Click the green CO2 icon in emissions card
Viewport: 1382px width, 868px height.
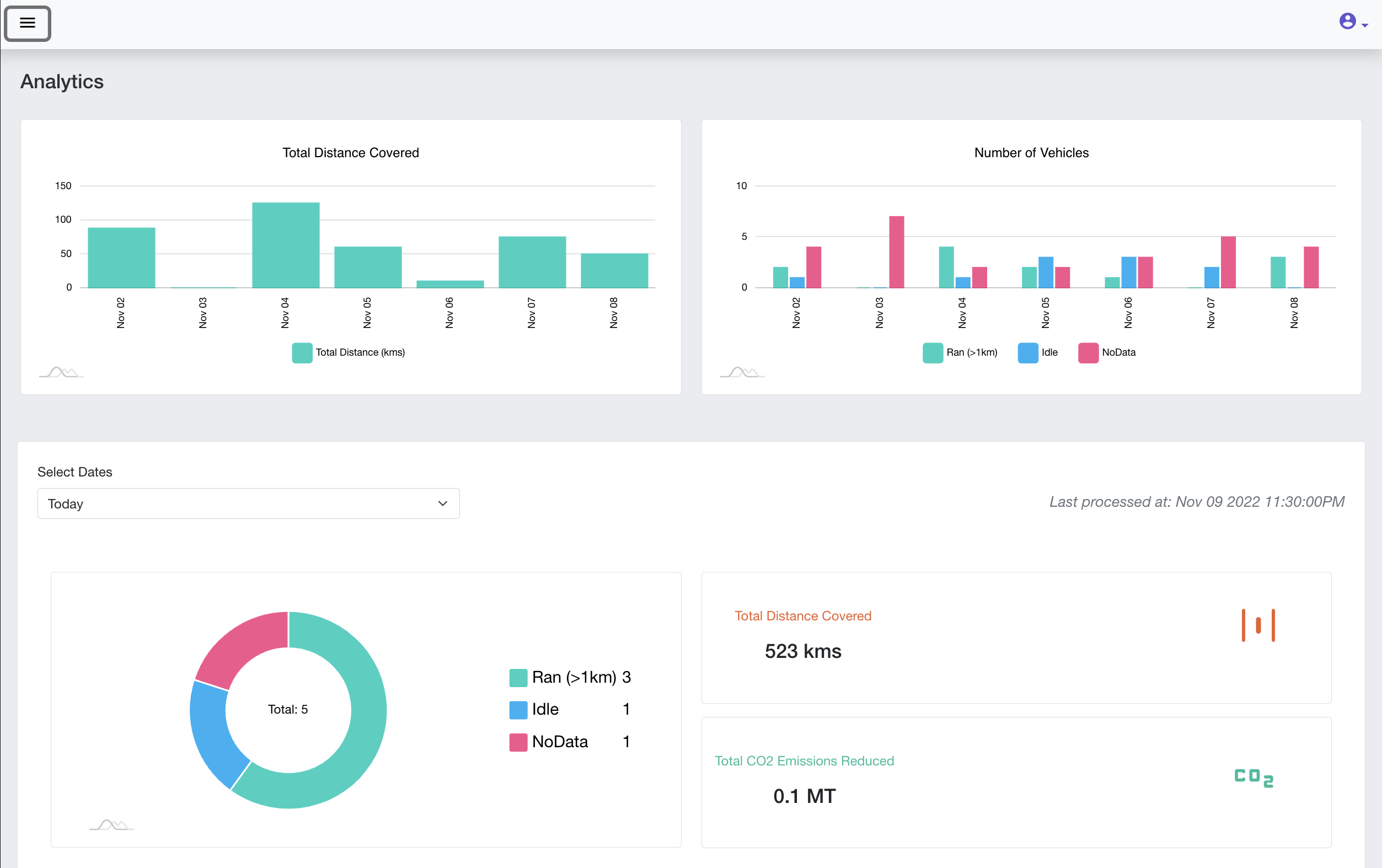pos(1254,779)
